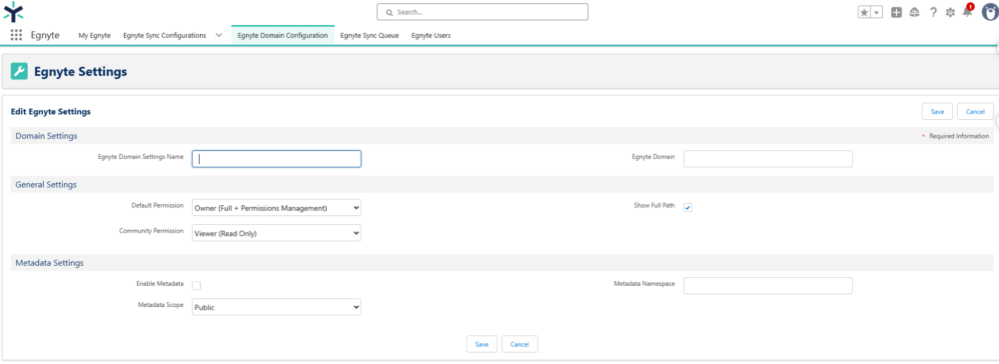Select the Egnyte Domain Configuration tab

283,36
